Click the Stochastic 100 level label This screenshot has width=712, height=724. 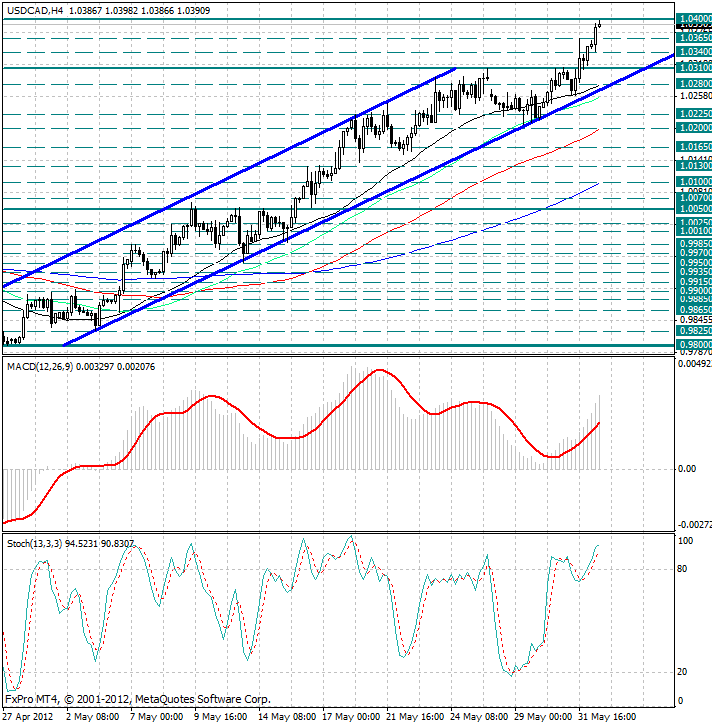pyautogui.click(x=685, y=541)
